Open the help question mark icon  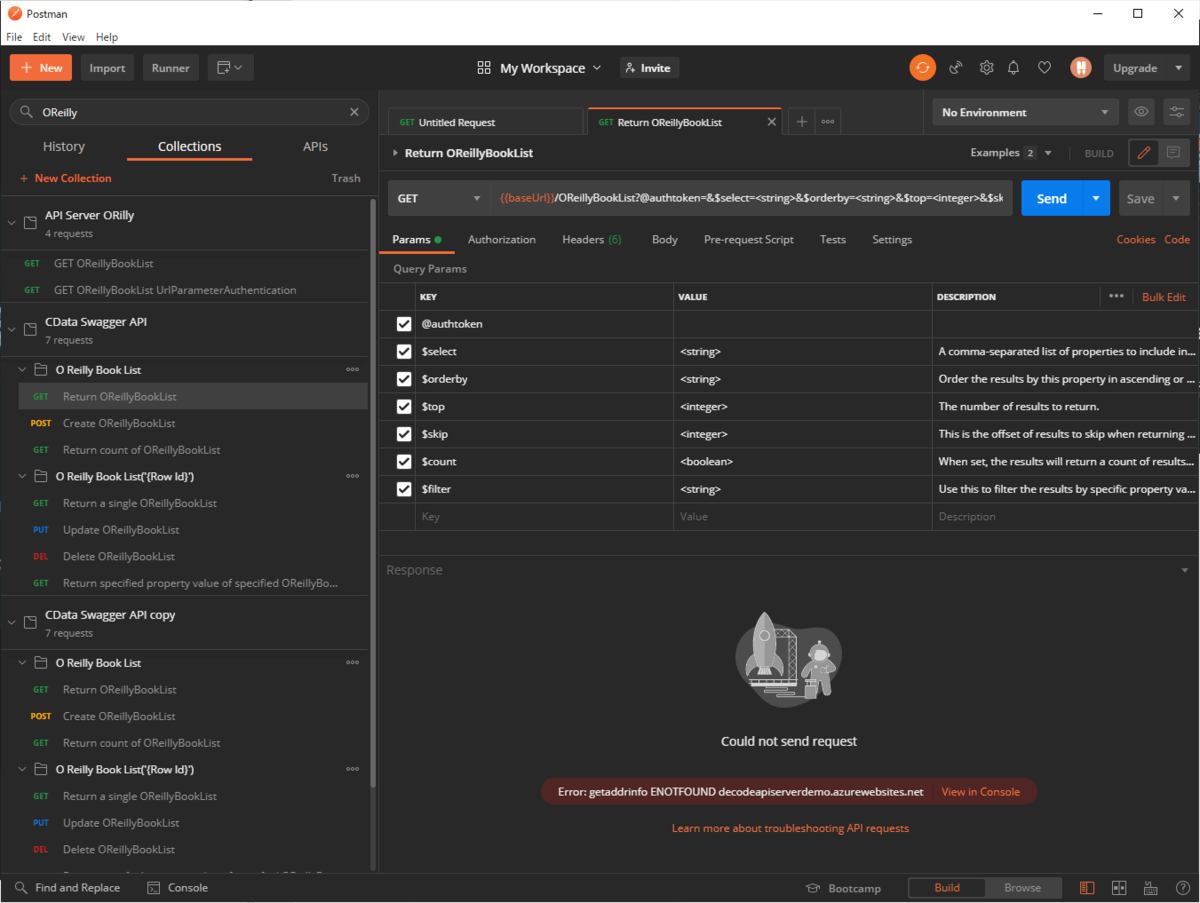(x=1183, y=888)
